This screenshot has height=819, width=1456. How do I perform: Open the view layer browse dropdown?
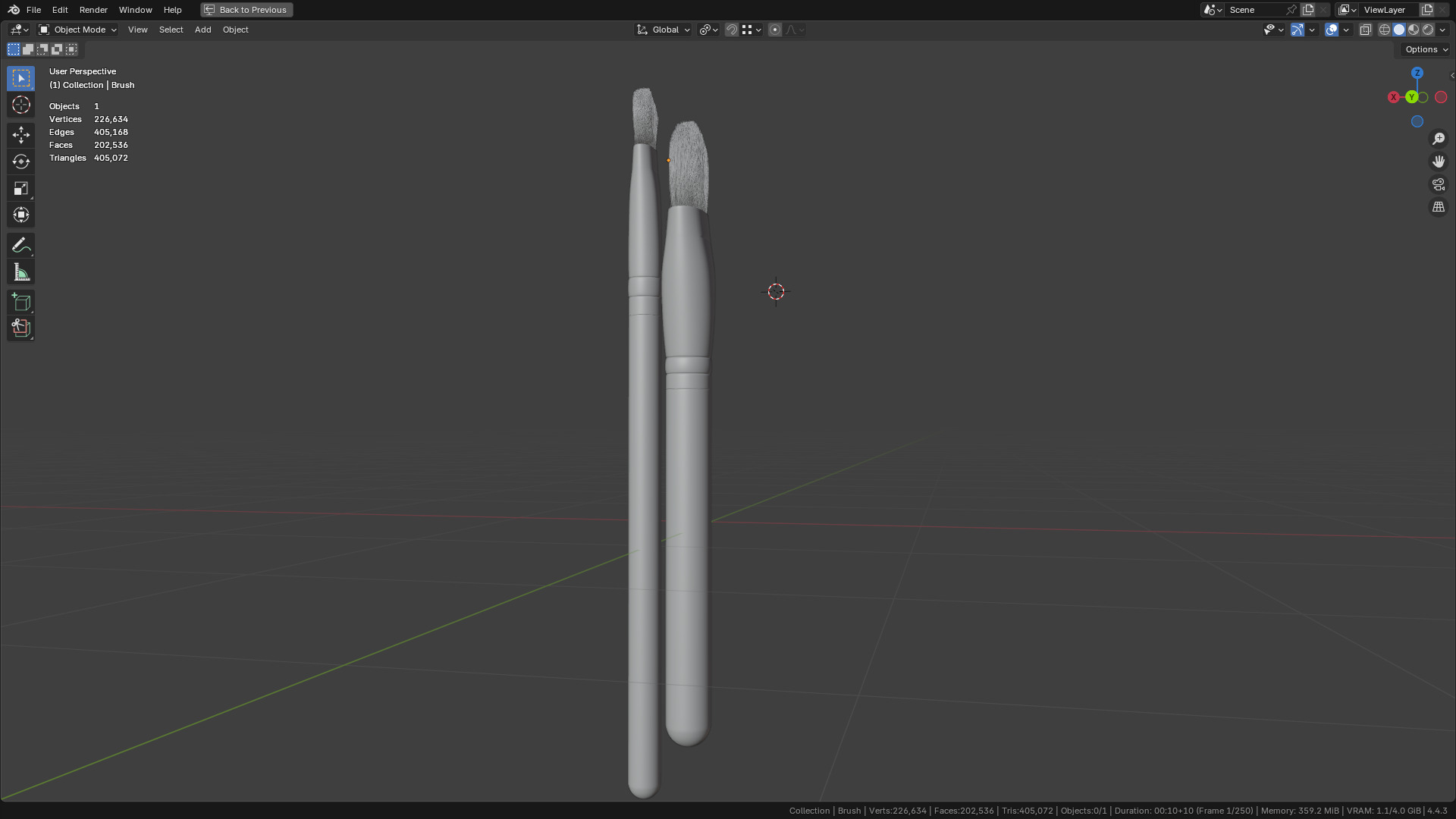(x=1348, y=10)
